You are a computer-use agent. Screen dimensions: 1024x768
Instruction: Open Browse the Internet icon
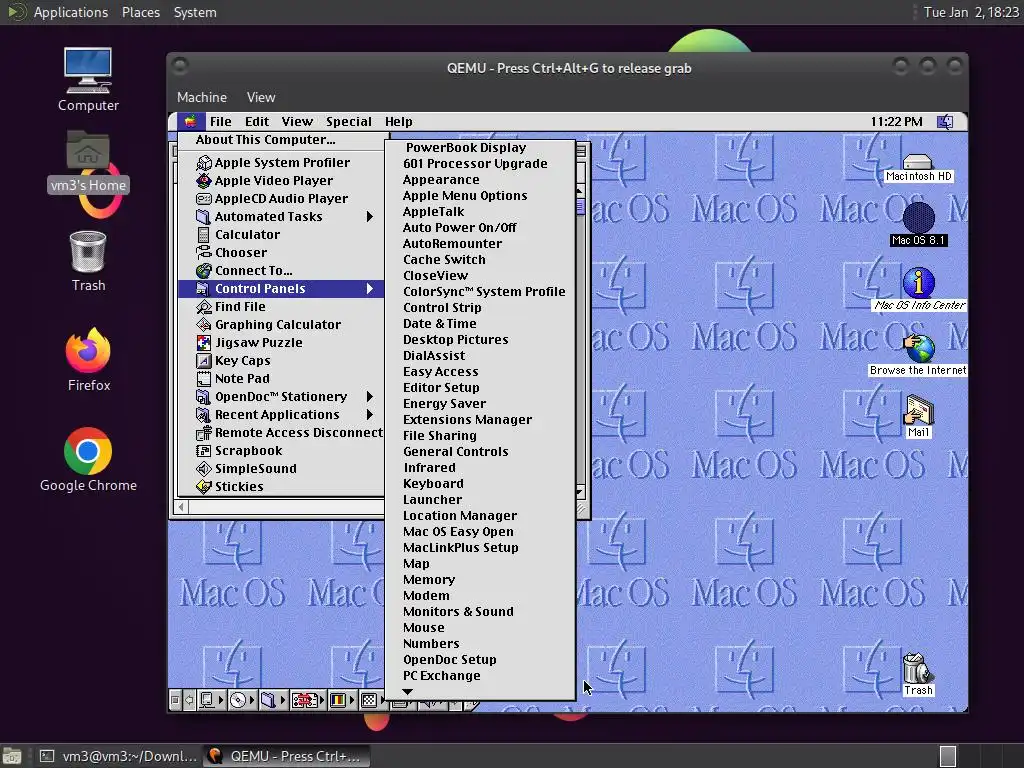(x=918, y=355)
